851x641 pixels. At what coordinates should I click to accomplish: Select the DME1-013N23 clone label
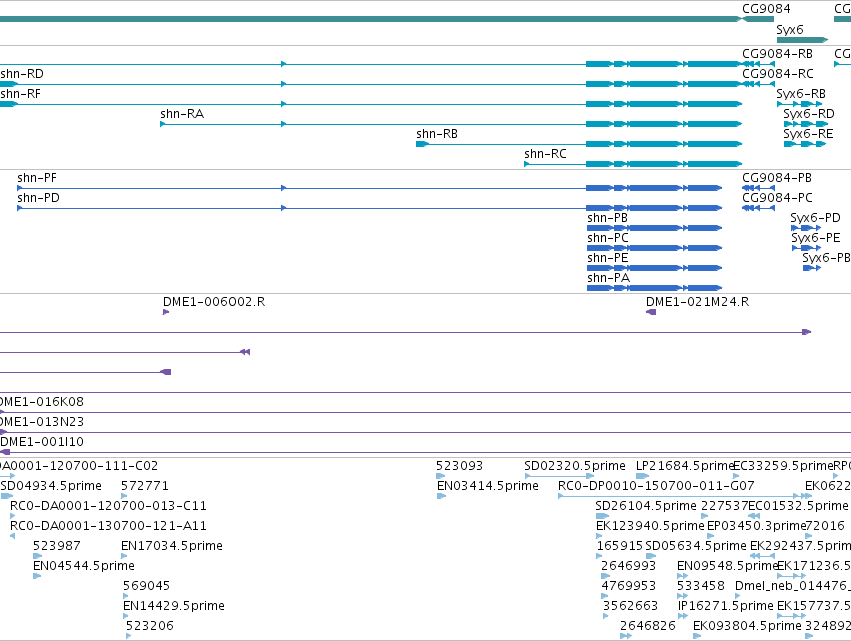click(x=42, y=422)
